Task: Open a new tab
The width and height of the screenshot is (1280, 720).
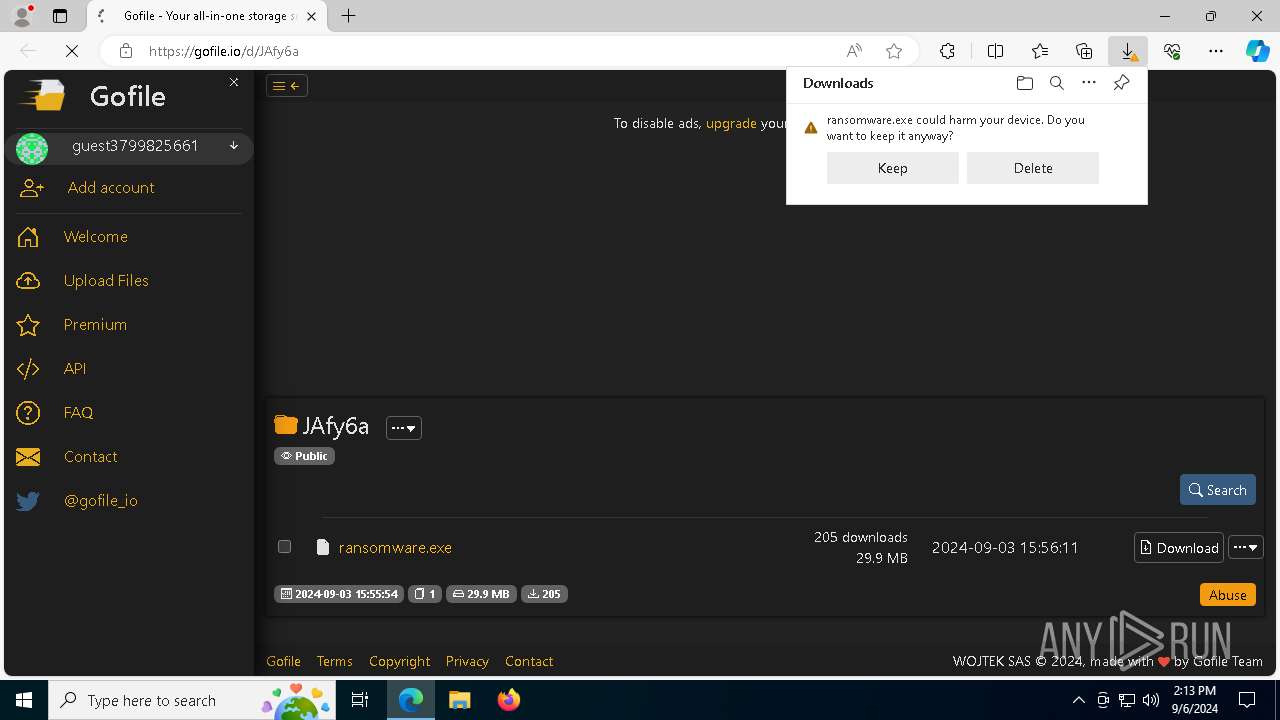Action: coord(348,16)
